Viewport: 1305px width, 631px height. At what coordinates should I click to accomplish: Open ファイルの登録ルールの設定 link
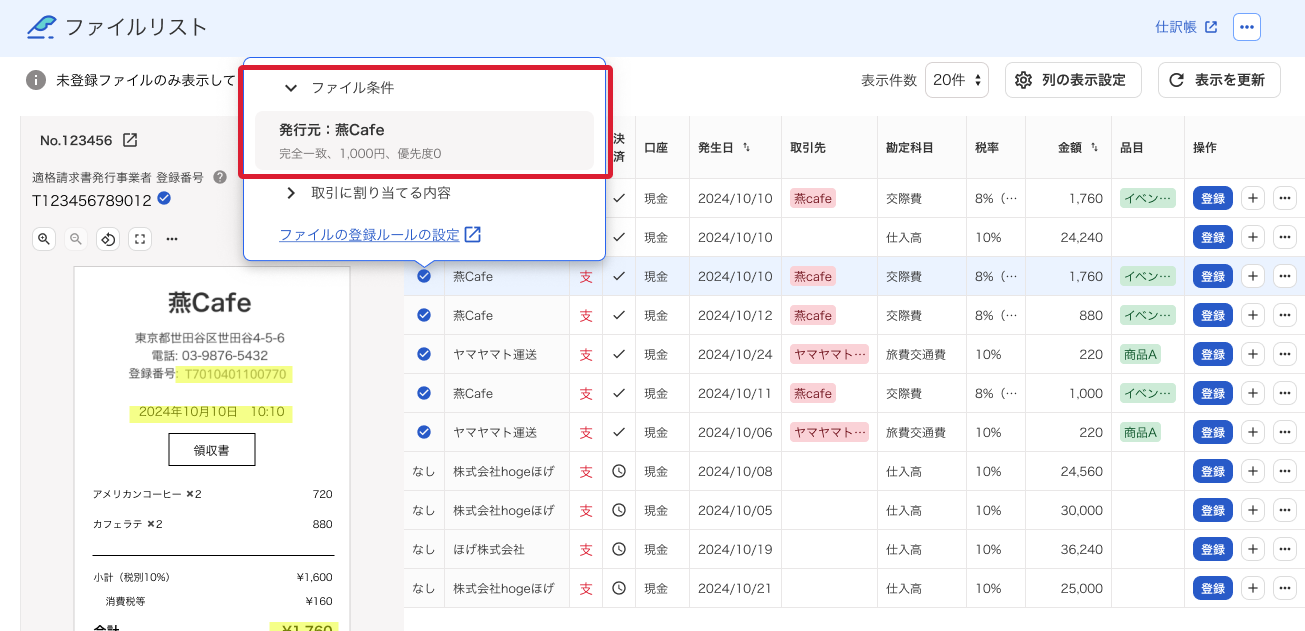tap(380, 235)
